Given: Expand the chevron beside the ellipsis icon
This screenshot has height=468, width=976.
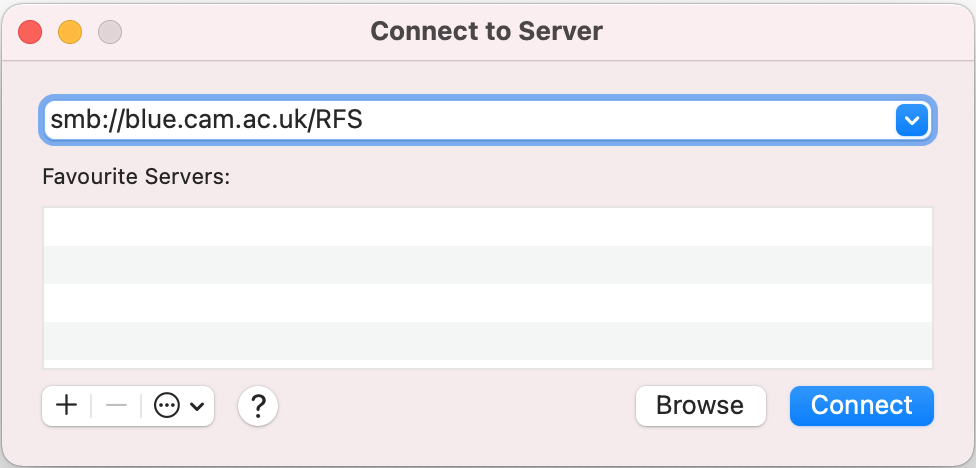Looking at the screenshot, I should pos(197,407).
